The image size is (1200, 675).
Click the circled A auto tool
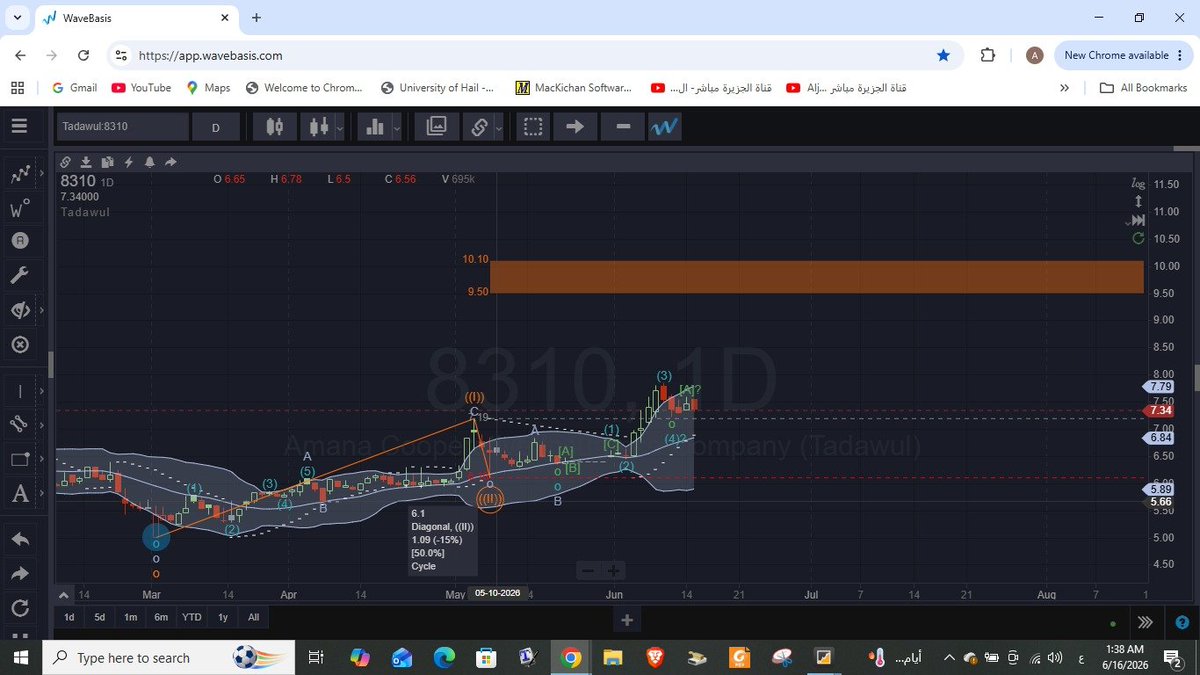click(x=19, y=241)
